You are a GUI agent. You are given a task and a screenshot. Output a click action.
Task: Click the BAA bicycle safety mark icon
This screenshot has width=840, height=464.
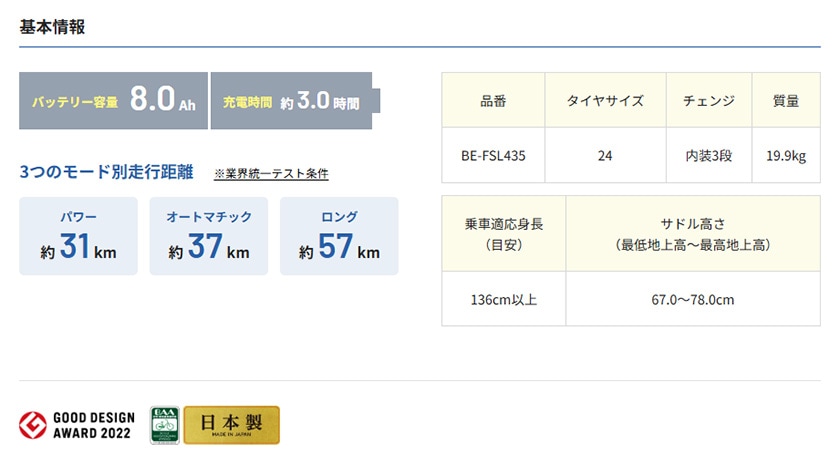pos(164,425)
